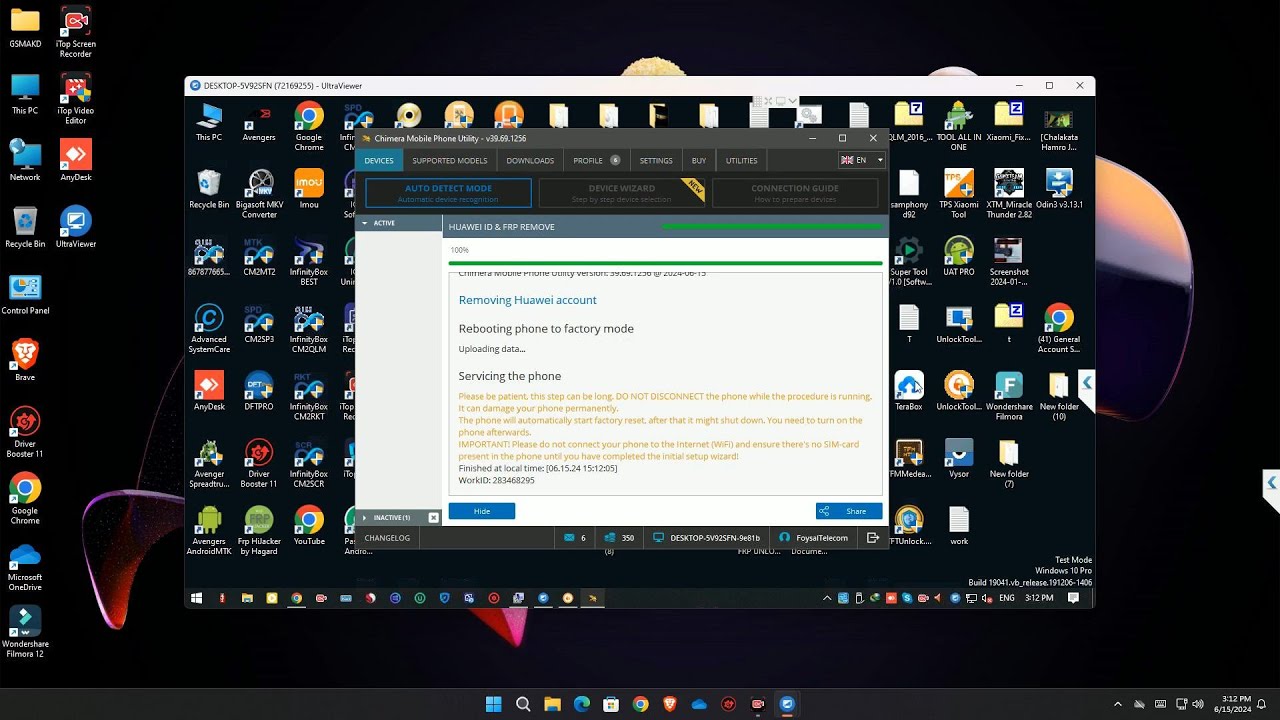This screenshot has width=1280, height=720.
Task: Open InfinityBox BEST shortcut
Action: click(x=309, y=261)
